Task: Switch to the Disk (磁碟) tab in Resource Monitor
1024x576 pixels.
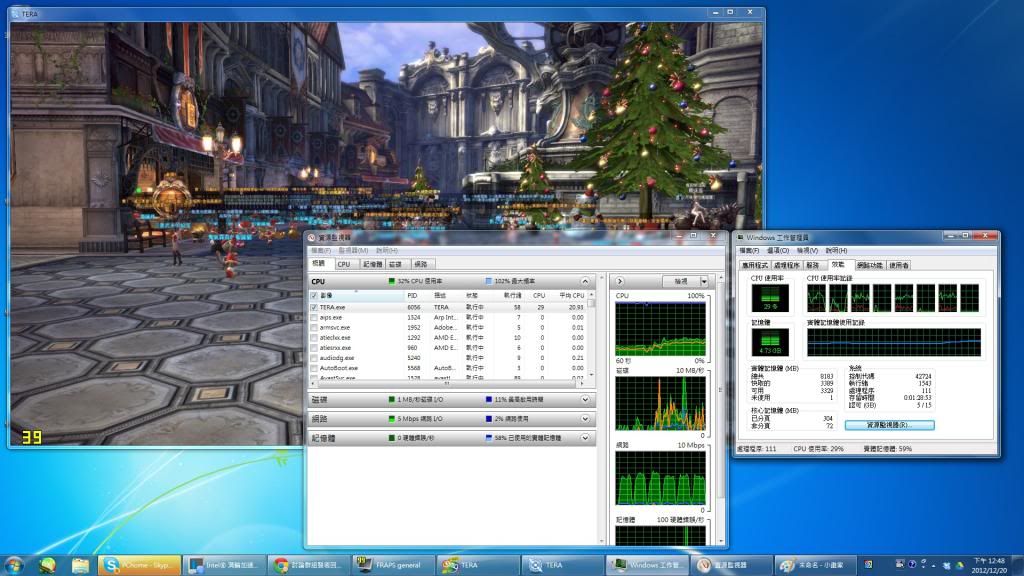Action: (x=396, y=264)
